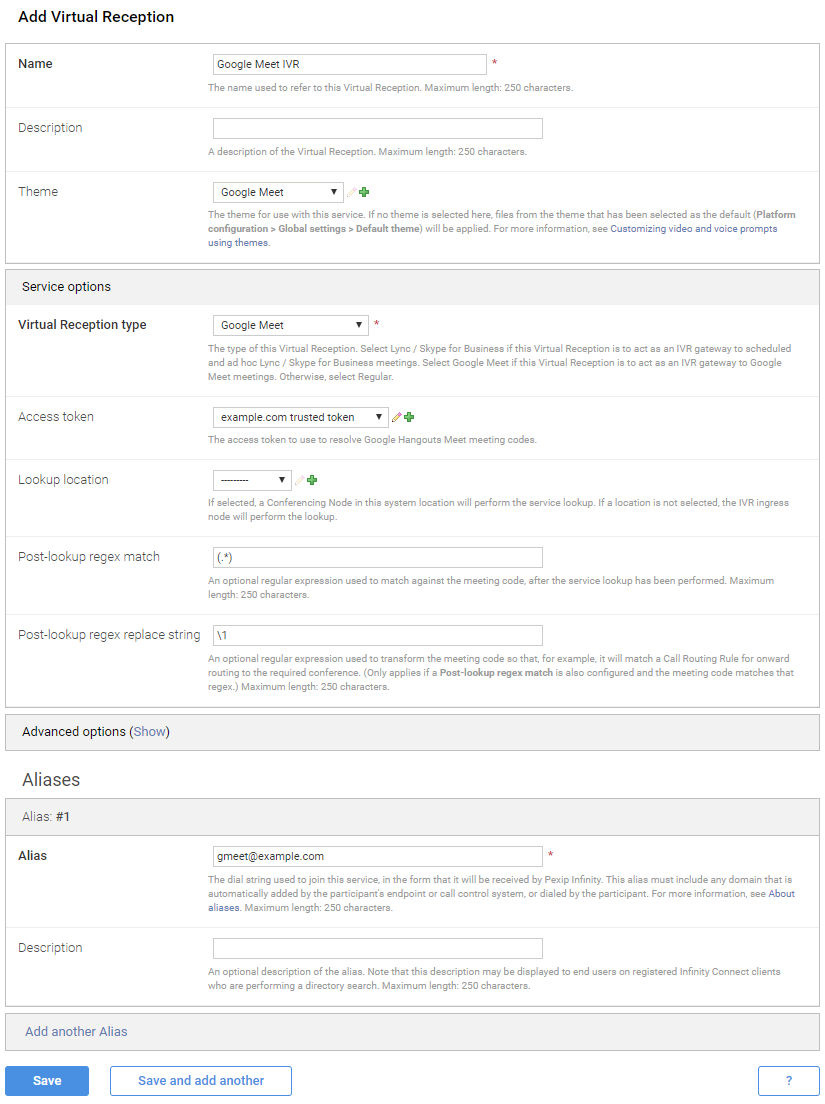This screenshot has height=1104, width=825.
Task: Open the Lookup location dropdown
Action: pyautogui.click(x=252, y=480)
